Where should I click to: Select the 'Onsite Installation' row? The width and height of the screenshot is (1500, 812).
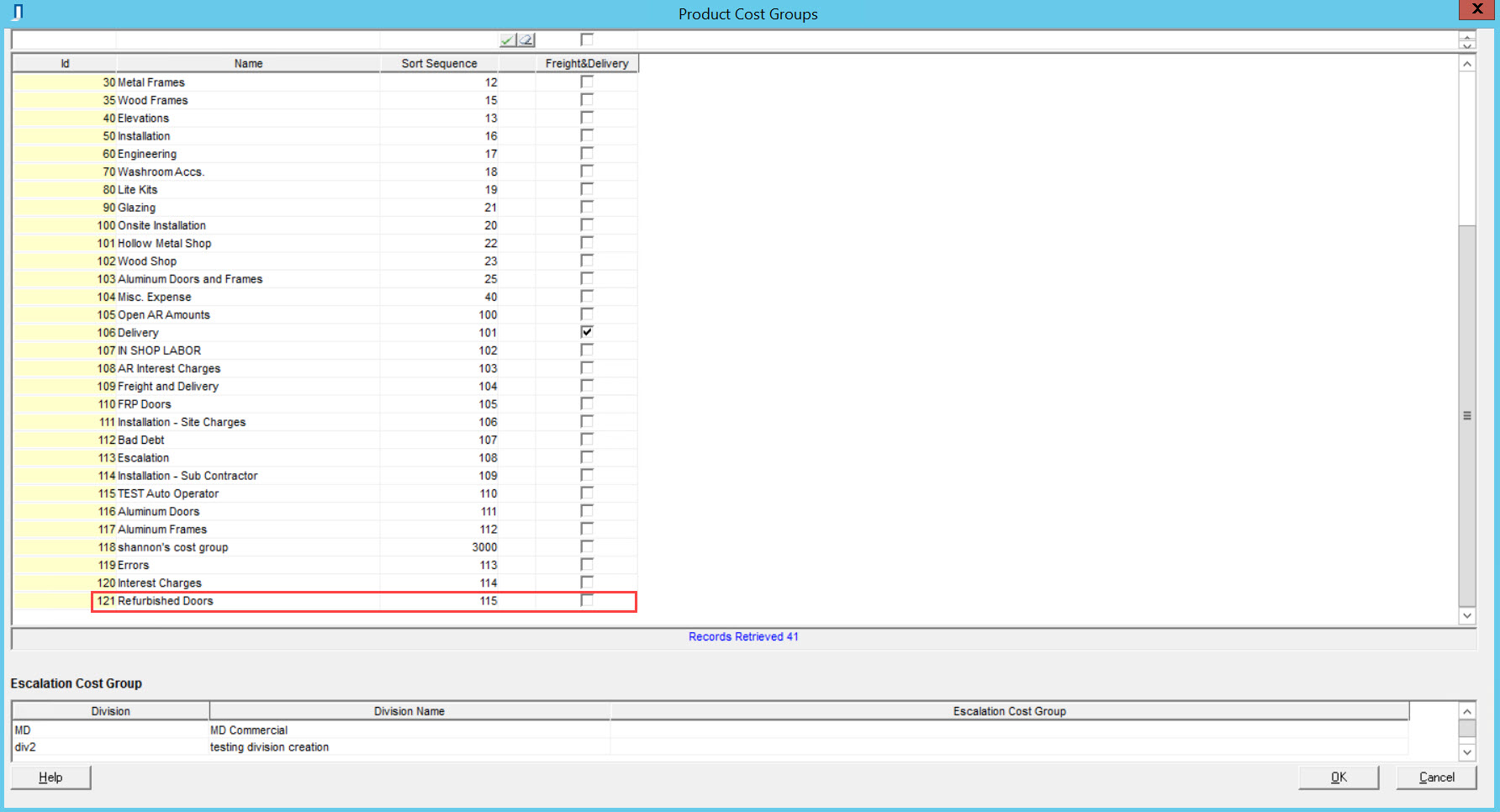(325, 225)
